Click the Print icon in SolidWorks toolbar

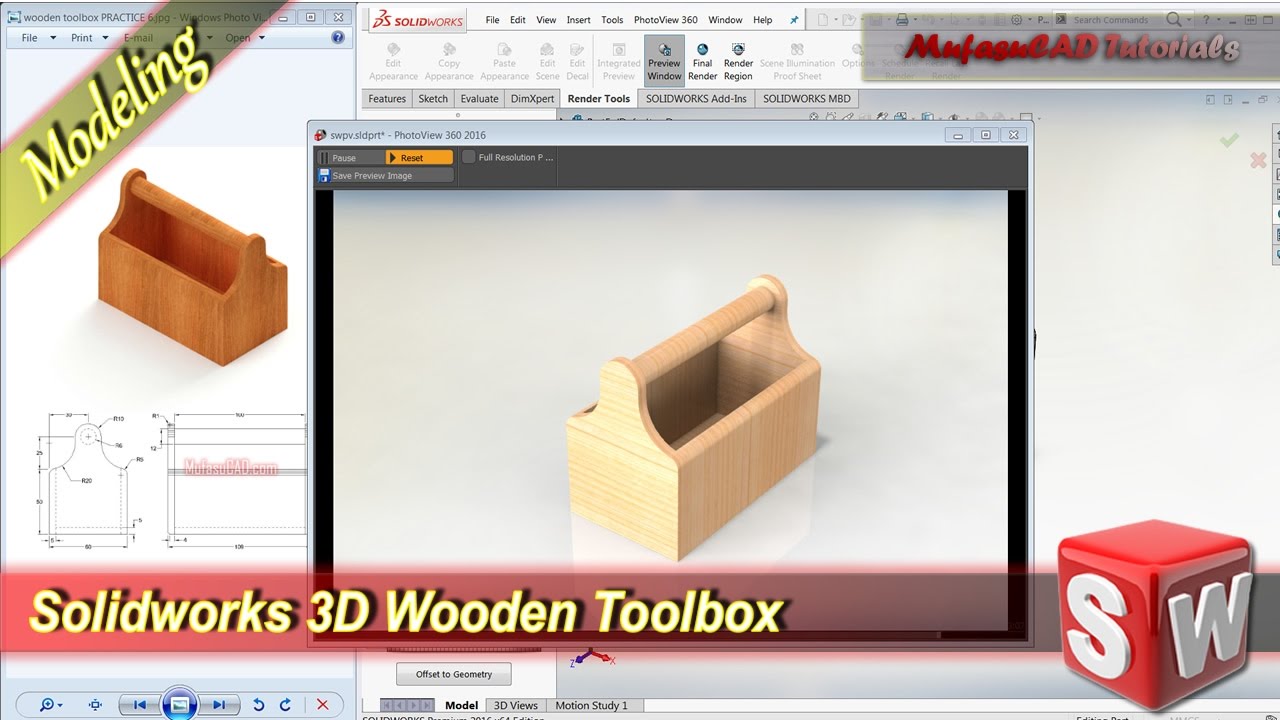click(x=901, y=20)
